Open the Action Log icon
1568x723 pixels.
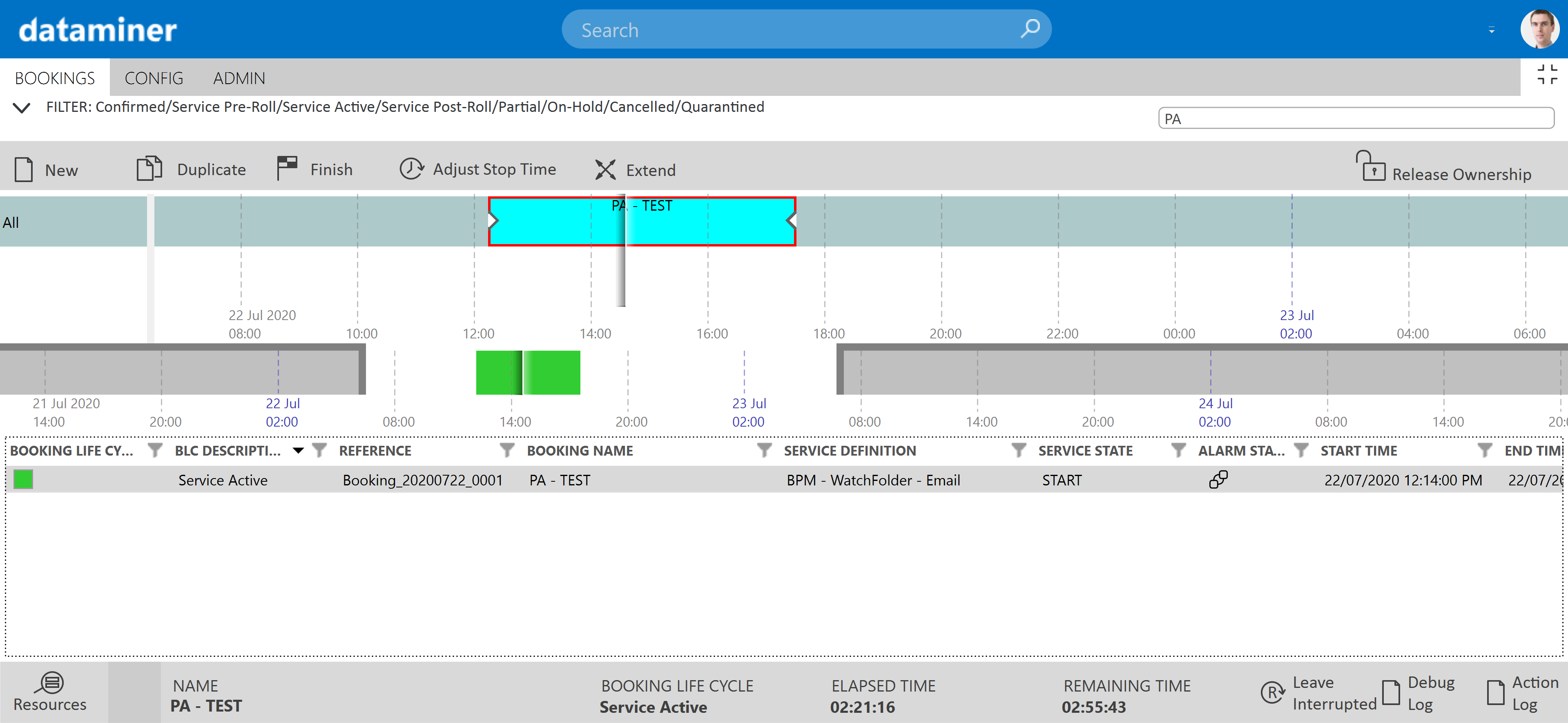click(x=1496, y=692)
